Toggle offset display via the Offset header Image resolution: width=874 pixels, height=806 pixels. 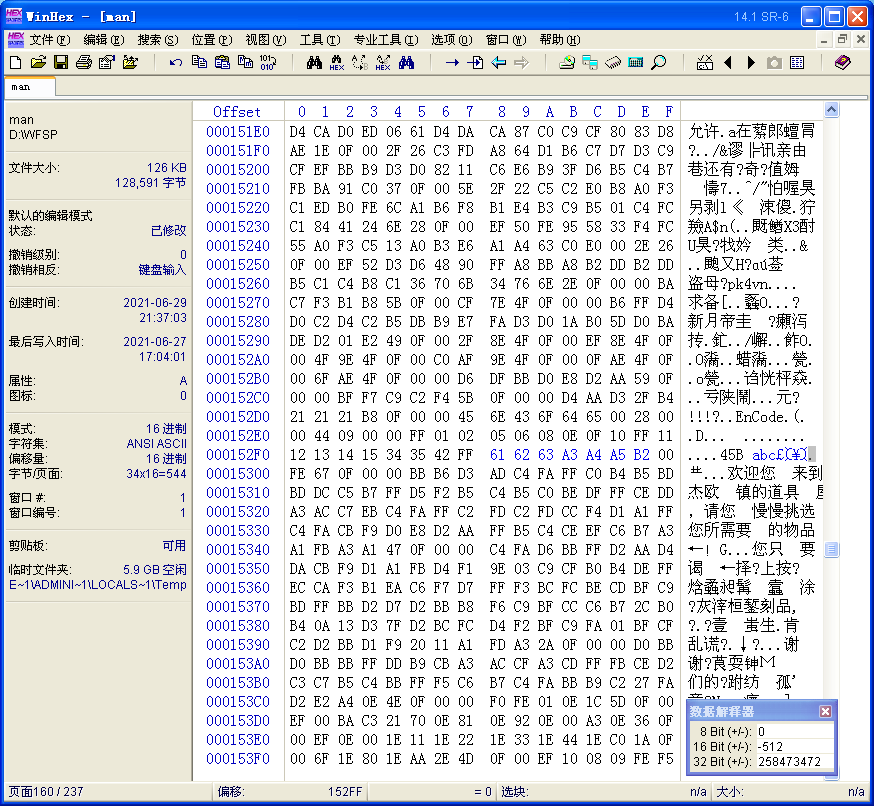237,111
